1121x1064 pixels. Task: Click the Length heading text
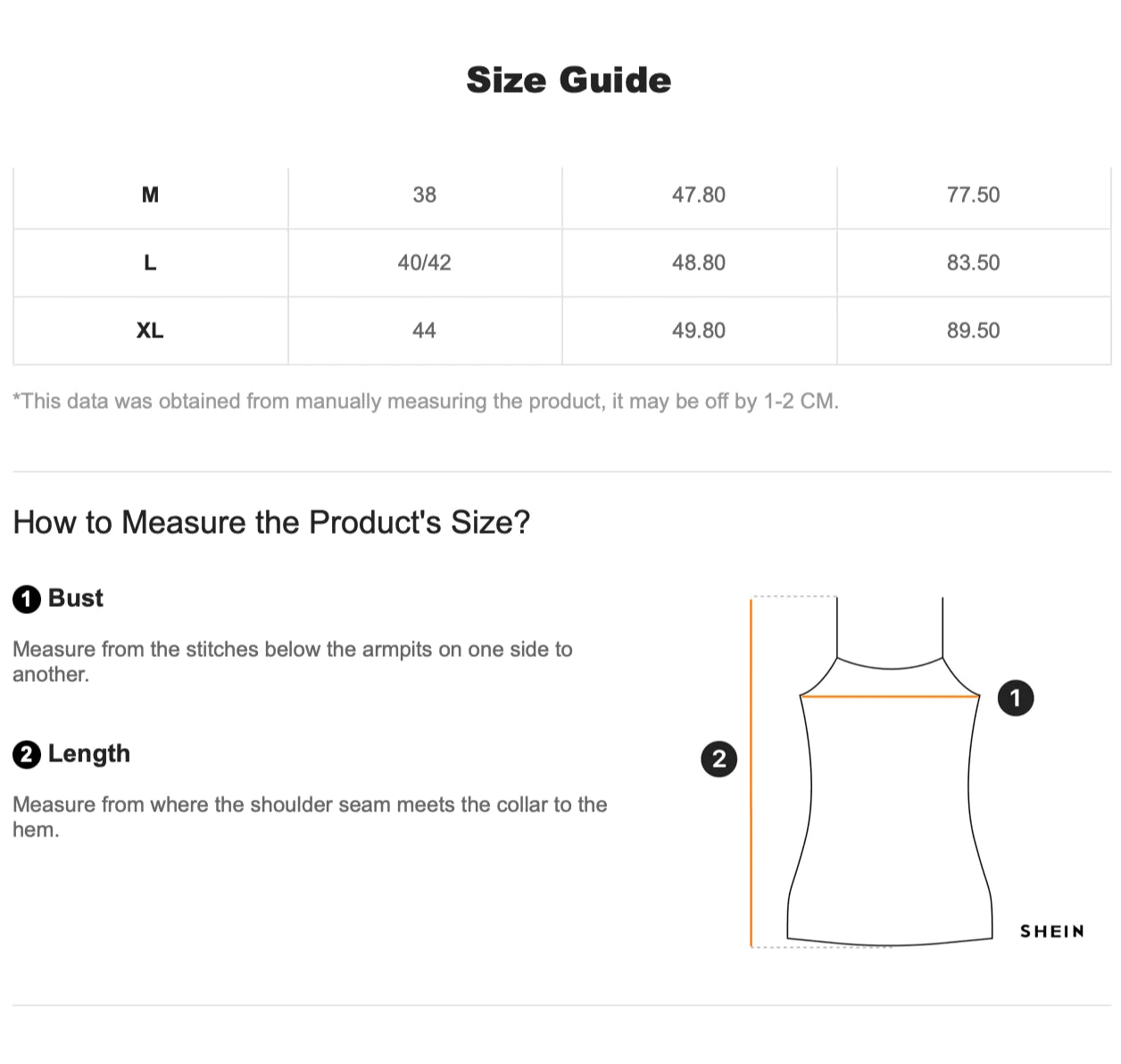pyautogui.click(x=89, y=754)
